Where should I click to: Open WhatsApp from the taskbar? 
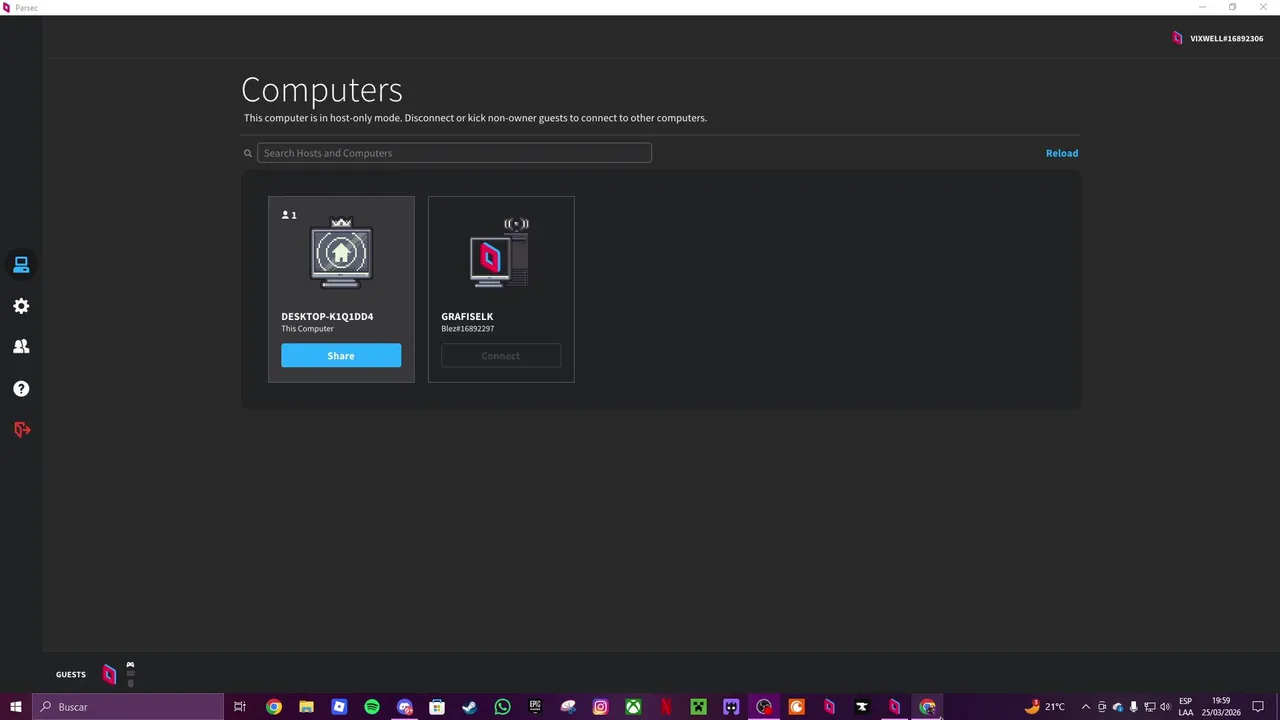point(502,707)
